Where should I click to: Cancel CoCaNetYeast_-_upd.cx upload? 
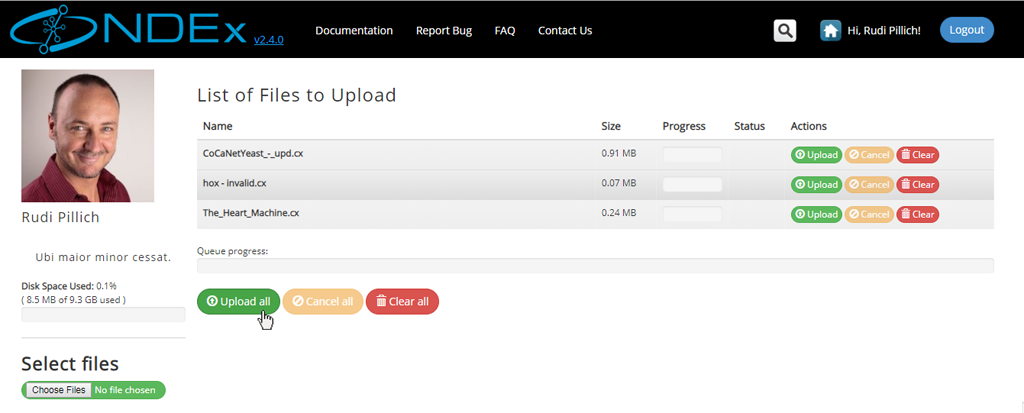tap(869, 155)
